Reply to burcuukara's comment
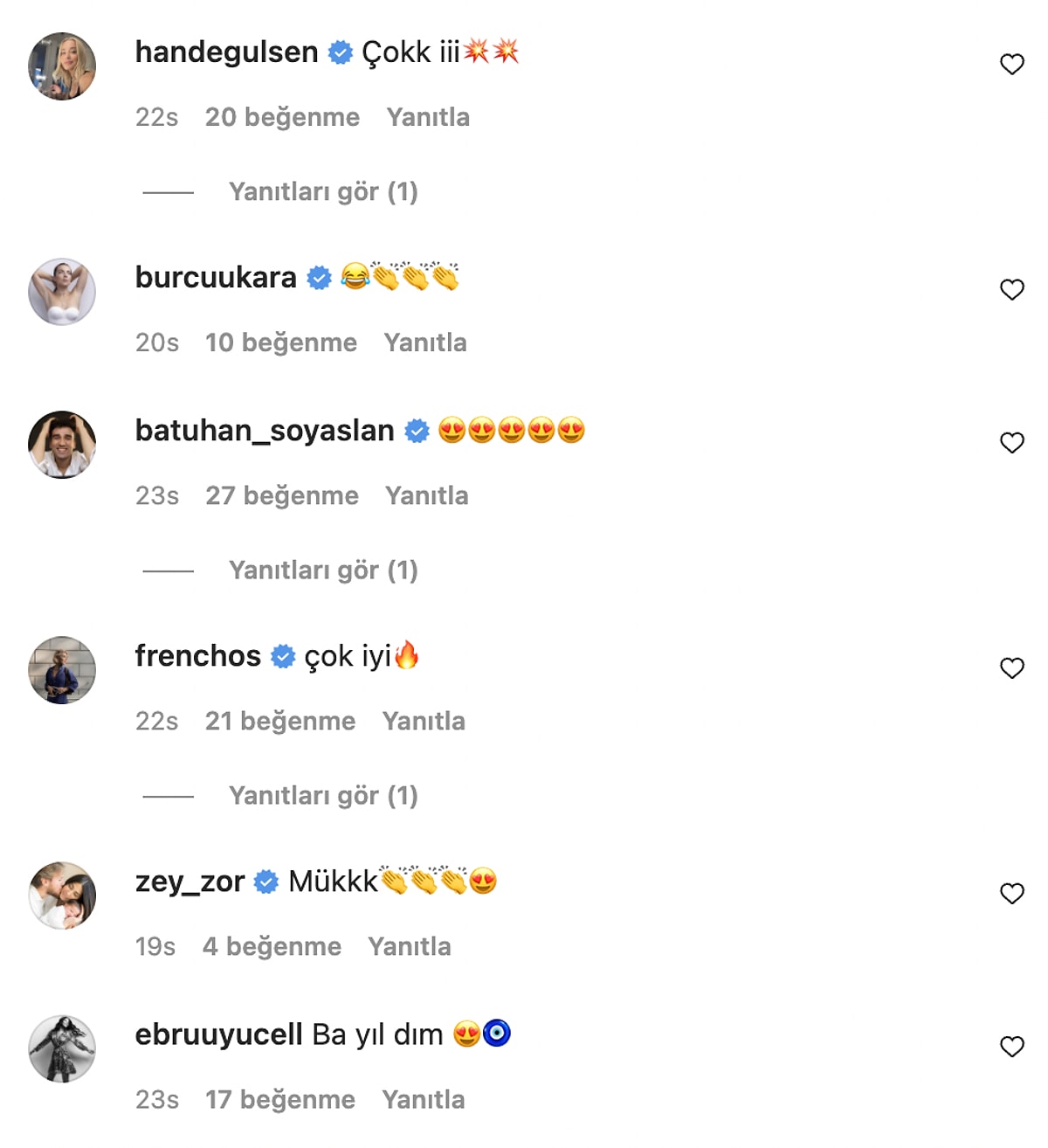Viewport: 1048px width, 1148px height. coord(425,342)
